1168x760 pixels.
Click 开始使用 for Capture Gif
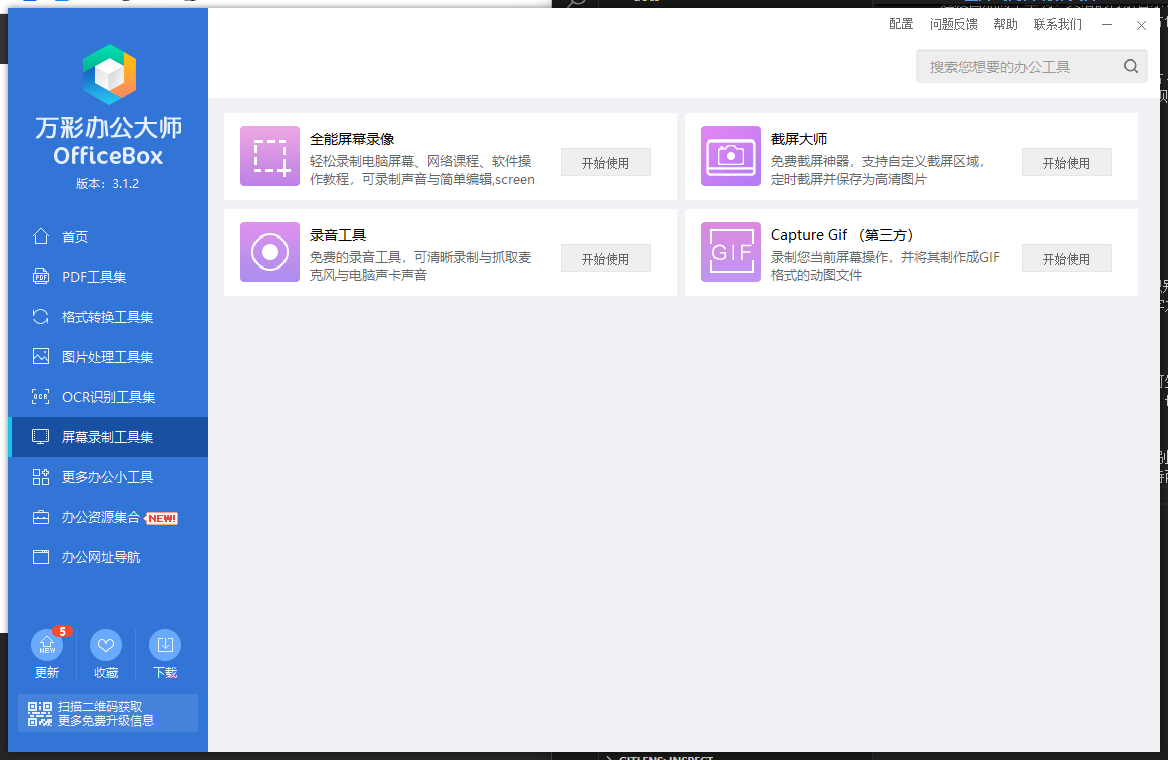coord(1066,259)
